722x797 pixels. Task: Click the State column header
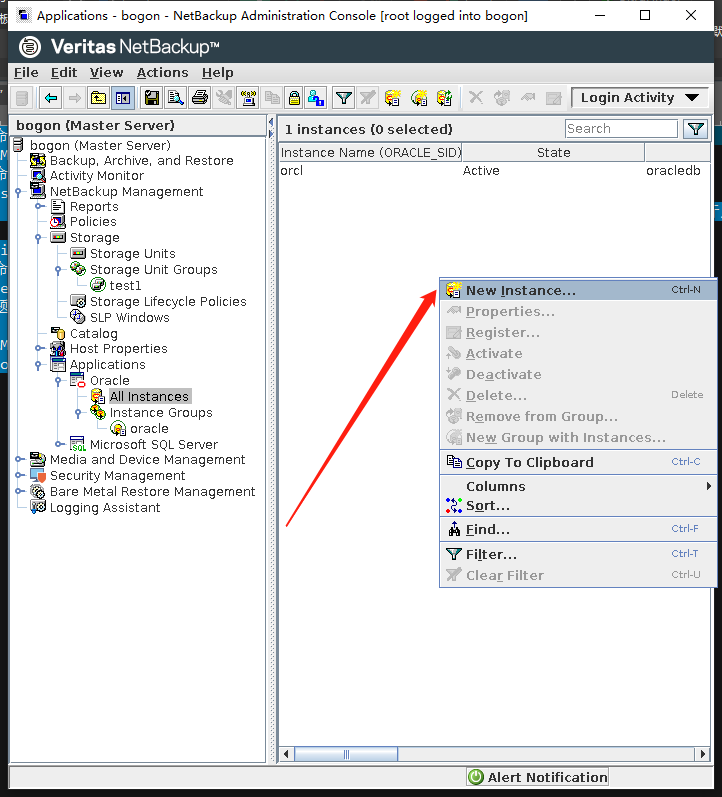[553, 152]
